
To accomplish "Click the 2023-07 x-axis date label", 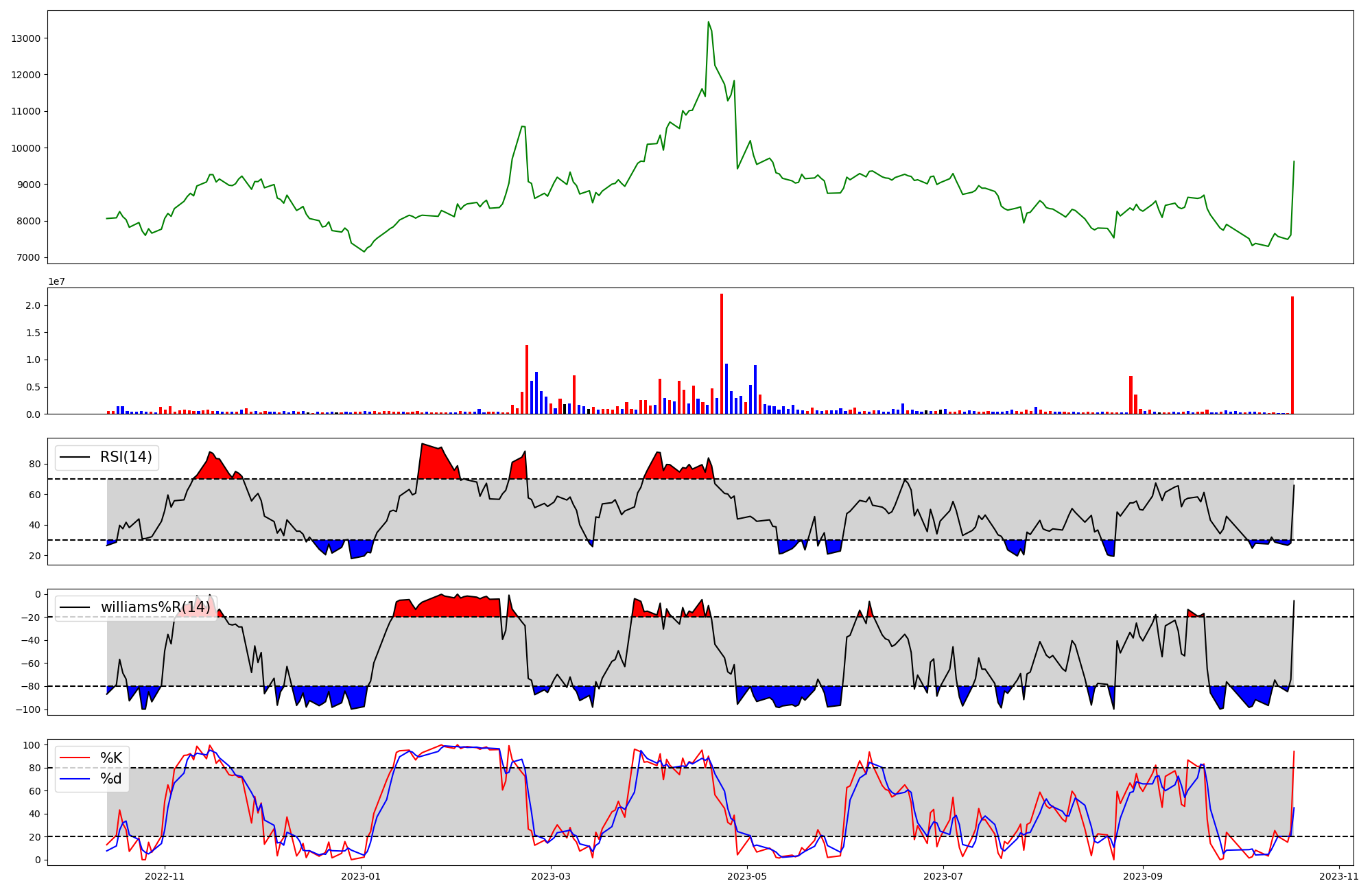I will (x=943, y=876).
